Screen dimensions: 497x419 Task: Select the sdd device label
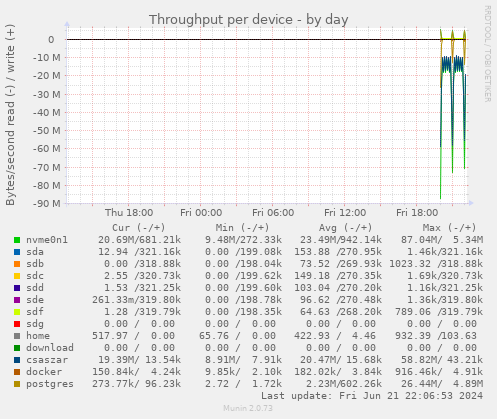click(35, 288)
